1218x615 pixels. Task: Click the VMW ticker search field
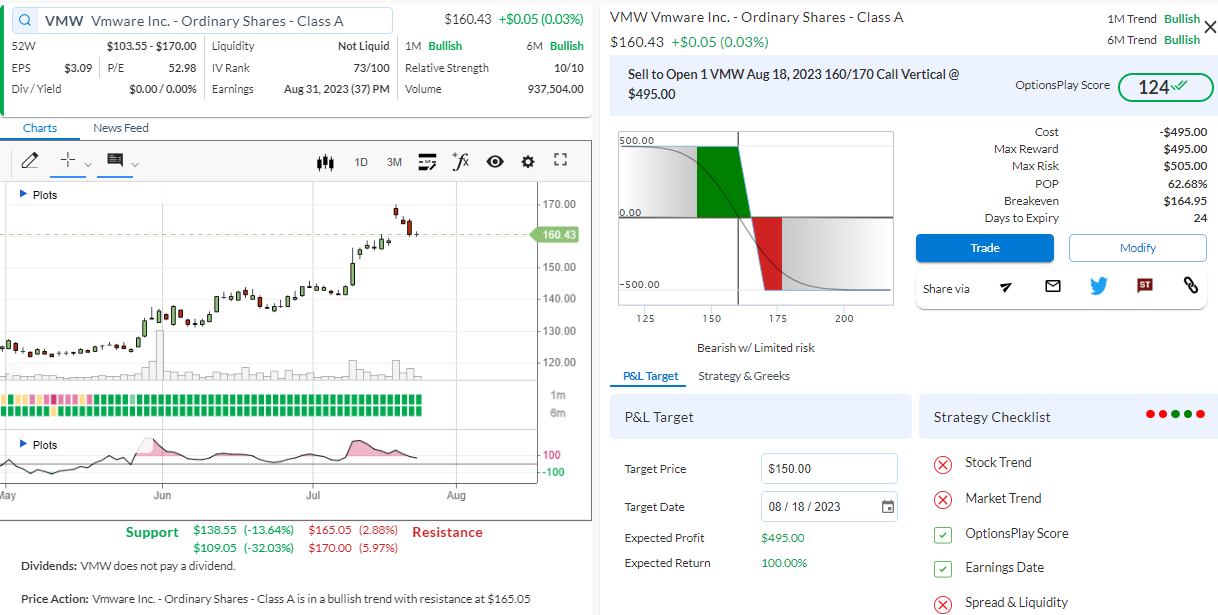point(201,21)
